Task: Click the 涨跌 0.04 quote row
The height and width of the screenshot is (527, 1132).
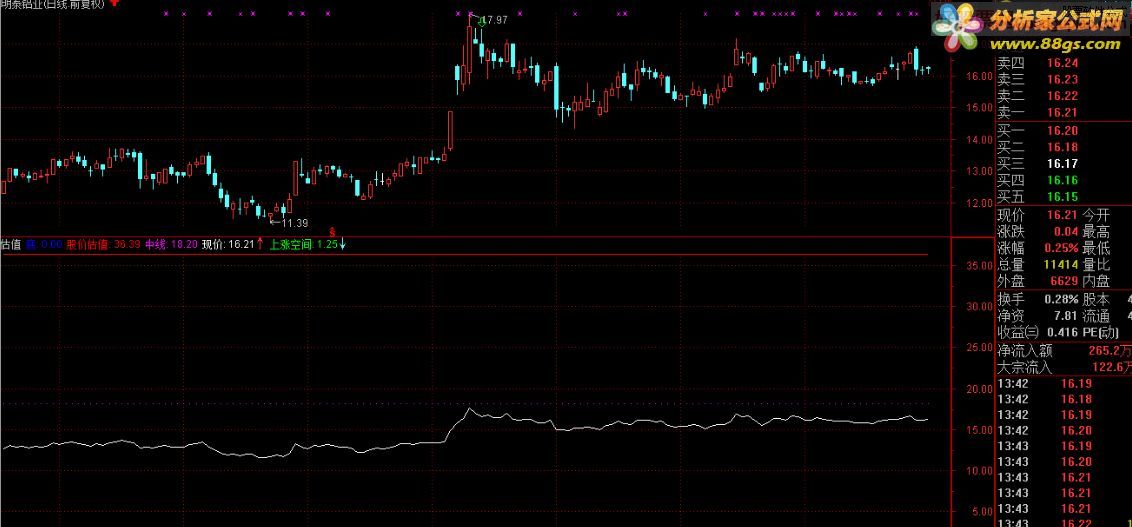Action: click(1037, 232)
